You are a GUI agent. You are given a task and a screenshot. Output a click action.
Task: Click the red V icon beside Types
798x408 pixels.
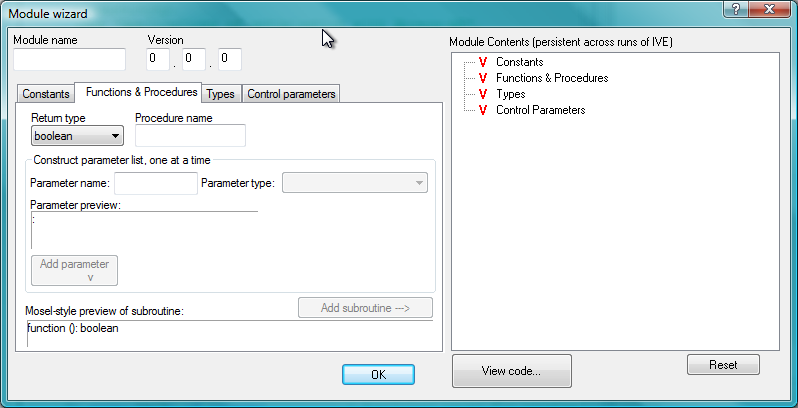[x=483, y=94]
